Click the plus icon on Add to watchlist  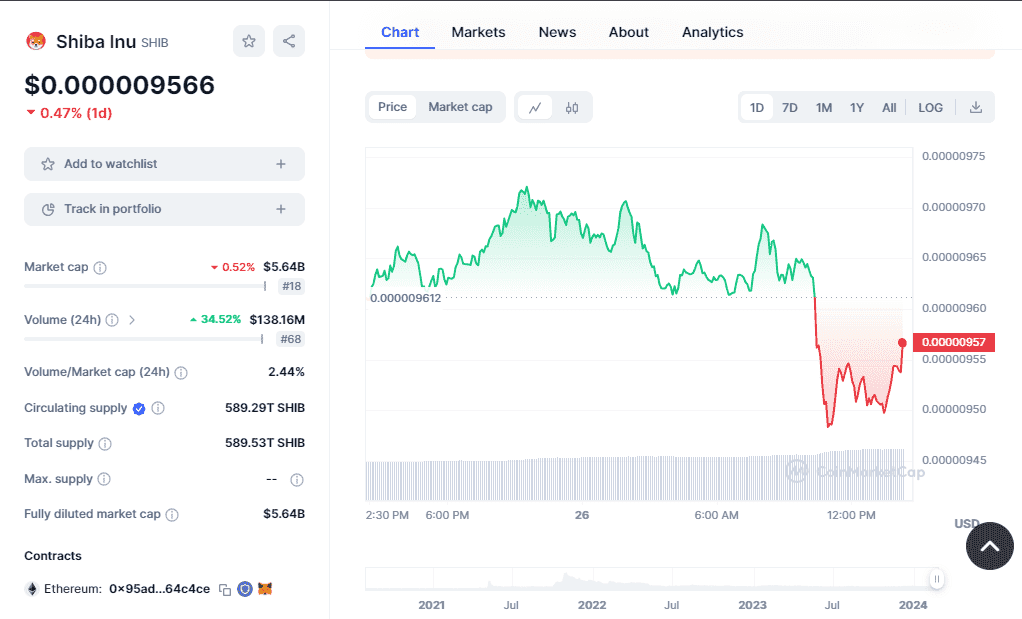pos(281,164)
